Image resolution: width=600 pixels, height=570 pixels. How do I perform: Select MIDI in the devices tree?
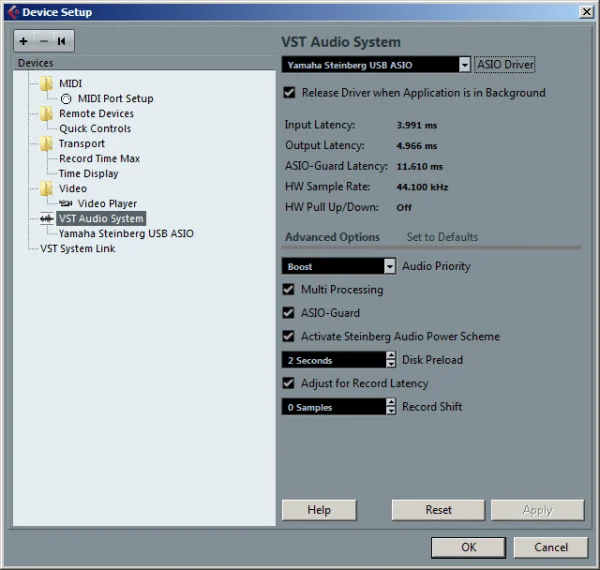pos(70,83)
